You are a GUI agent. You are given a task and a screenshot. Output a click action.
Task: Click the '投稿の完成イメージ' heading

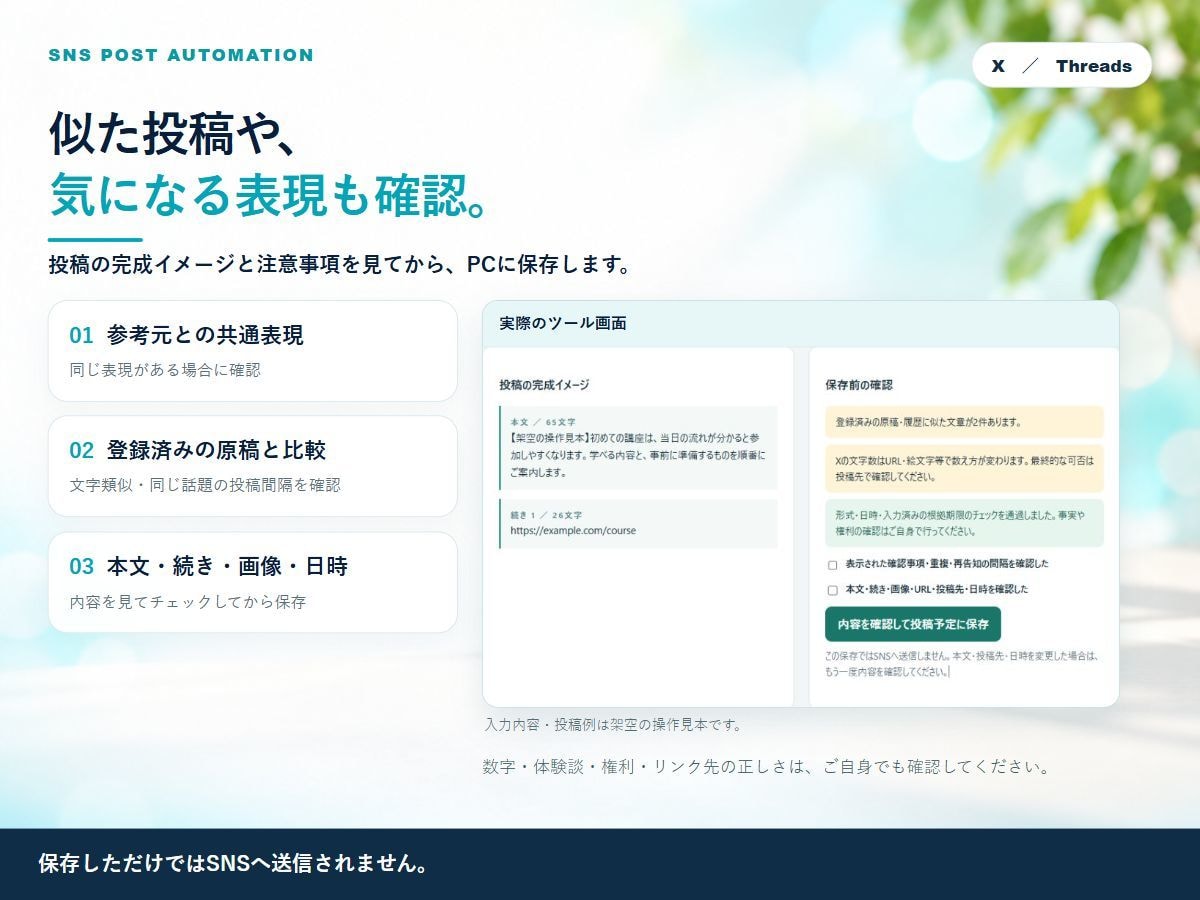click(x=544, y=385)
